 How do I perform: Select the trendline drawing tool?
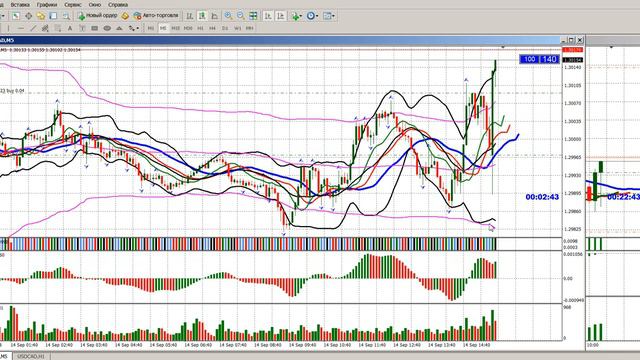tap(33, 28)
